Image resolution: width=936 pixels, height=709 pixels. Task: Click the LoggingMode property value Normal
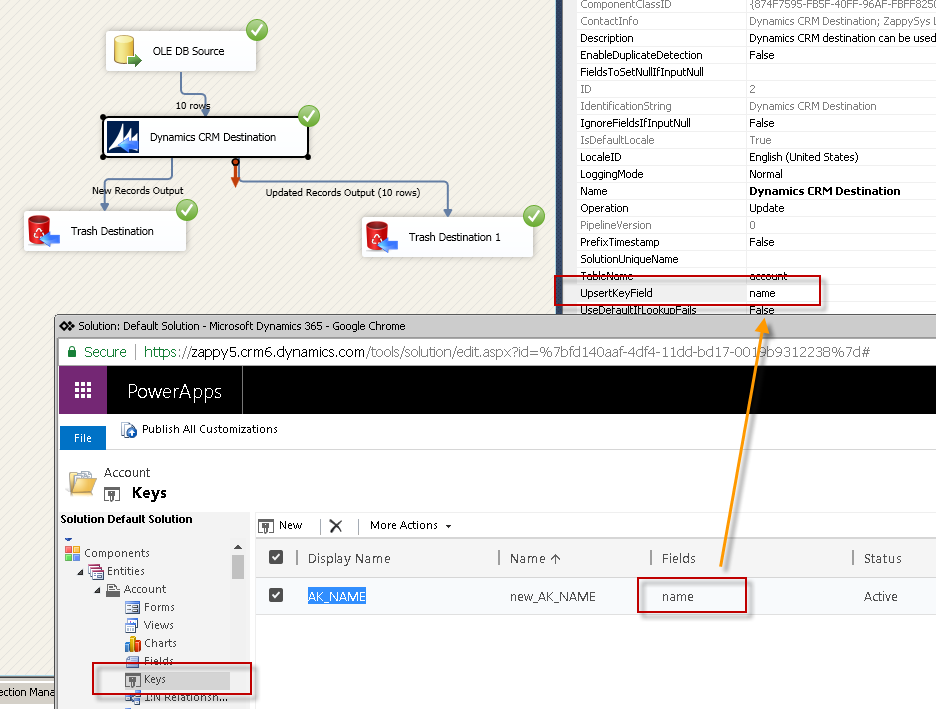(x=766, y=174)
